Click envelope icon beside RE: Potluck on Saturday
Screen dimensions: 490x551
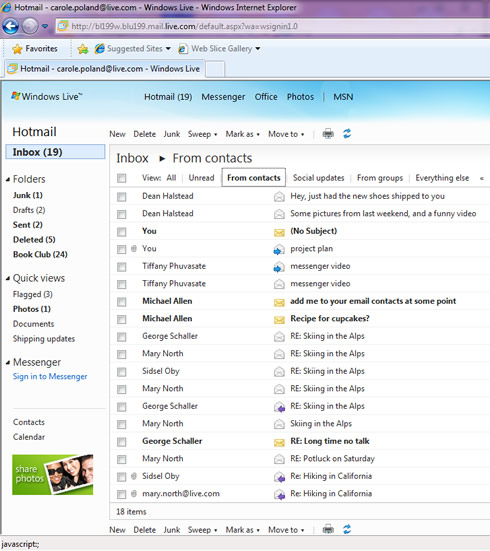pos(279,459)
